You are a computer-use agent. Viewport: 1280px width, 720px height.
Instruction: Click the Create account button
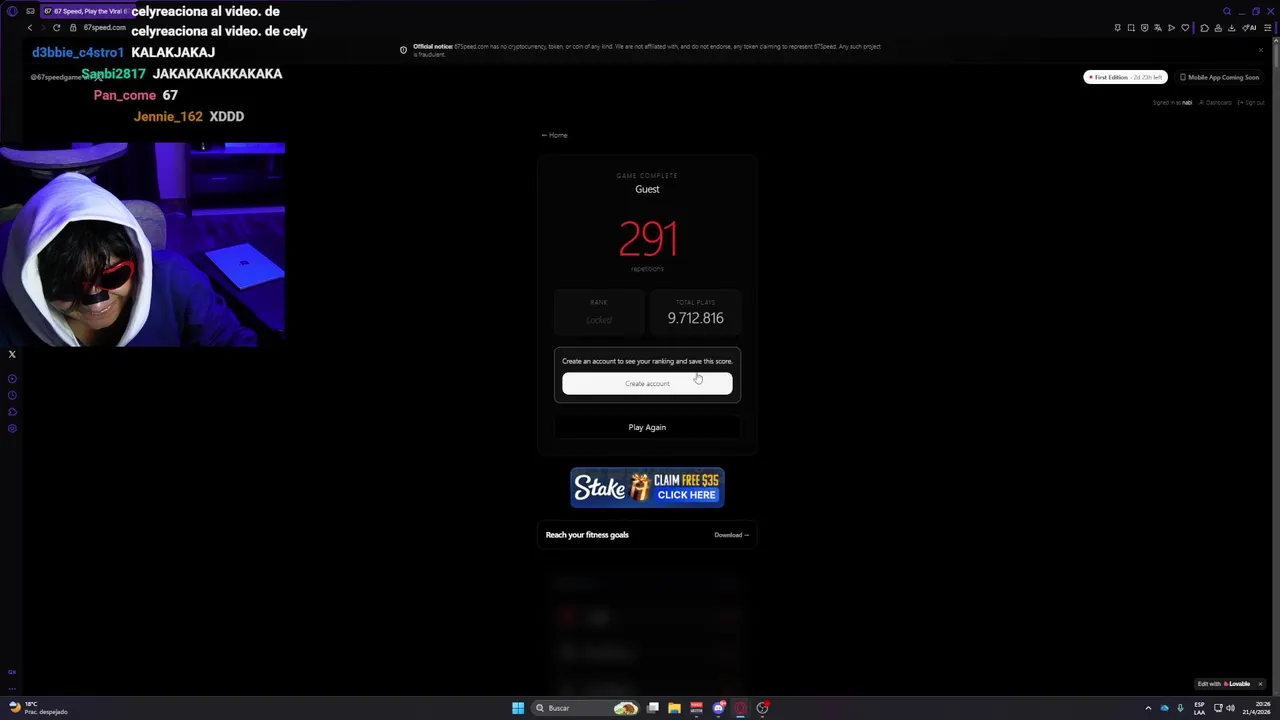tap(647, 383)
